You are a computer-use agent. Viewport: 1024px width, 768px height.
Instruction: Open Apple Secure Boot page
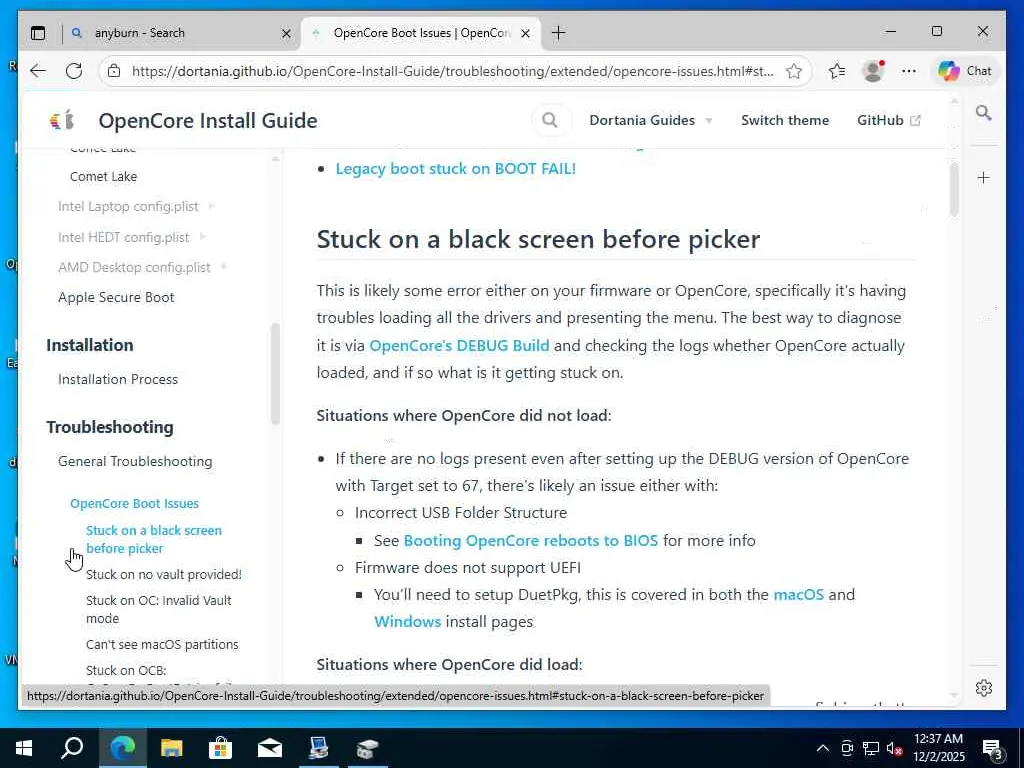click(116, 297)
